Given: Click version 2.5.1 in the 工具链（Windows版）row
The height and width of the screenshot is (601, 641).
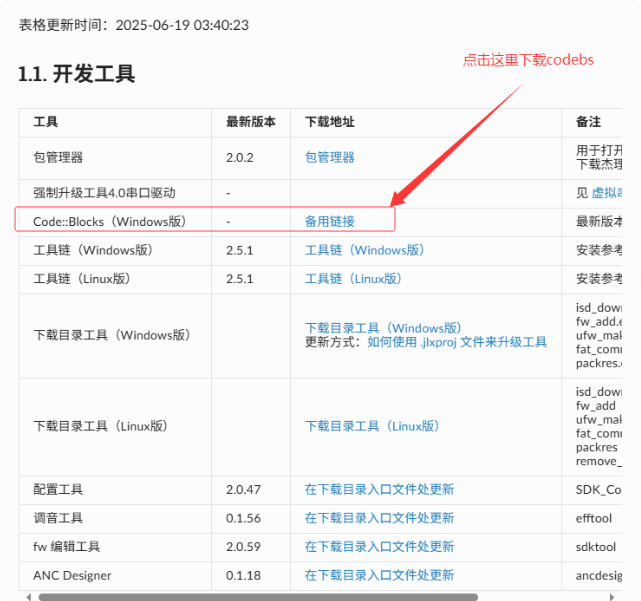Looking at the screenshot, I should pos(240,250).
